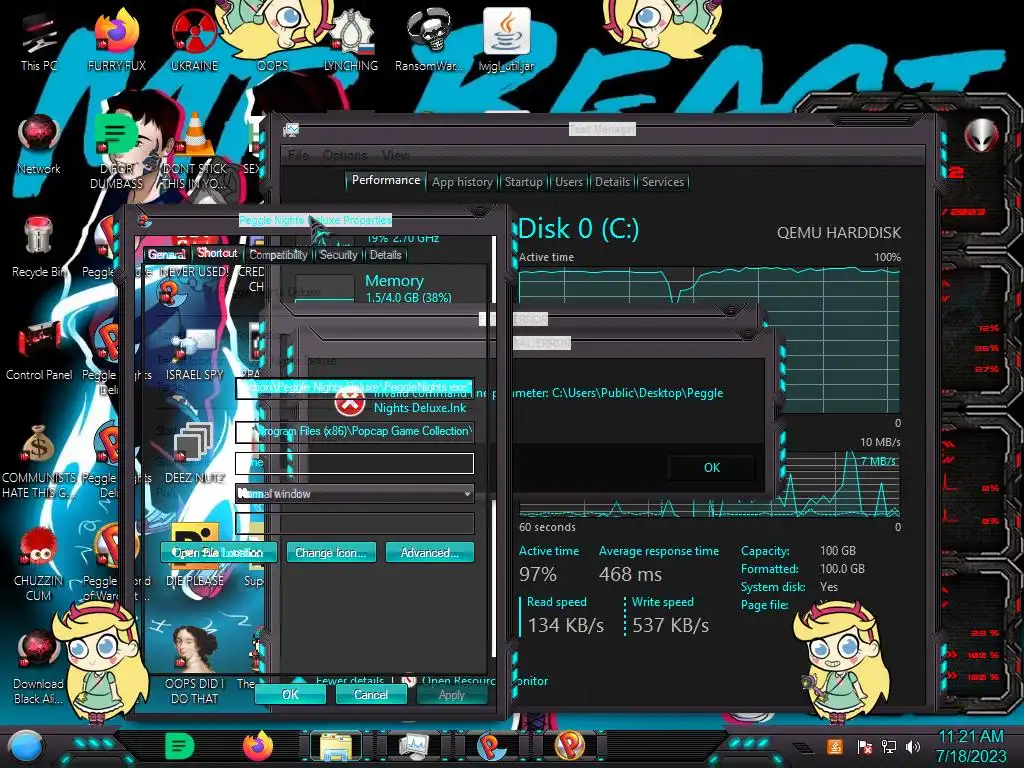Confirm Properties with the OK button
The width and height of the screenshot is (1024, 768).
coord(290,695)
